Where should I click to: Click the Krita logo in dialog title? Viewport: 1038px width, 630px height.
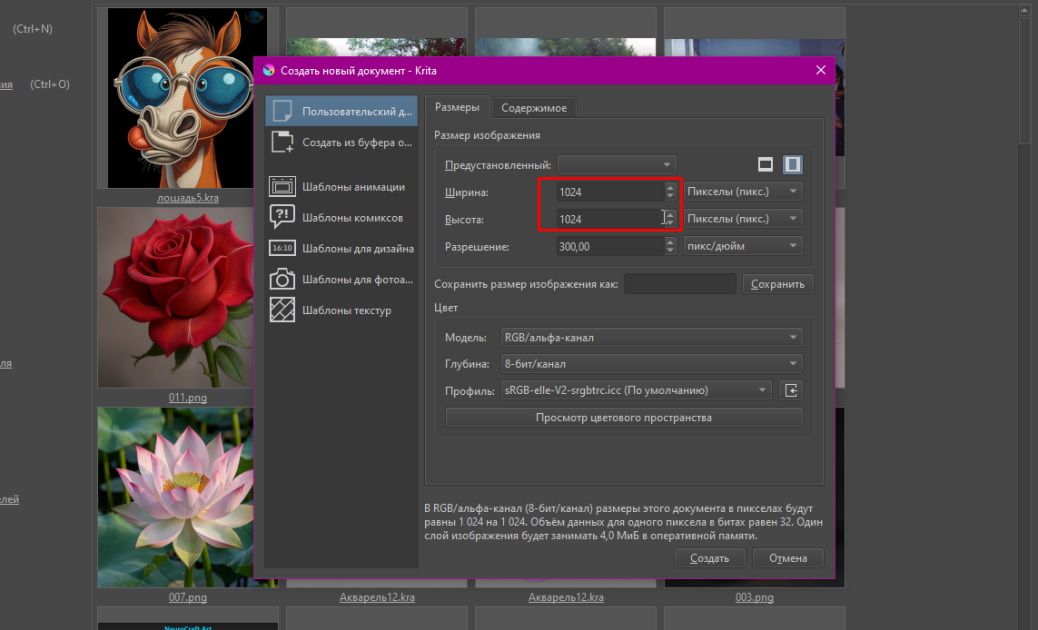click(x=269, y=70)
